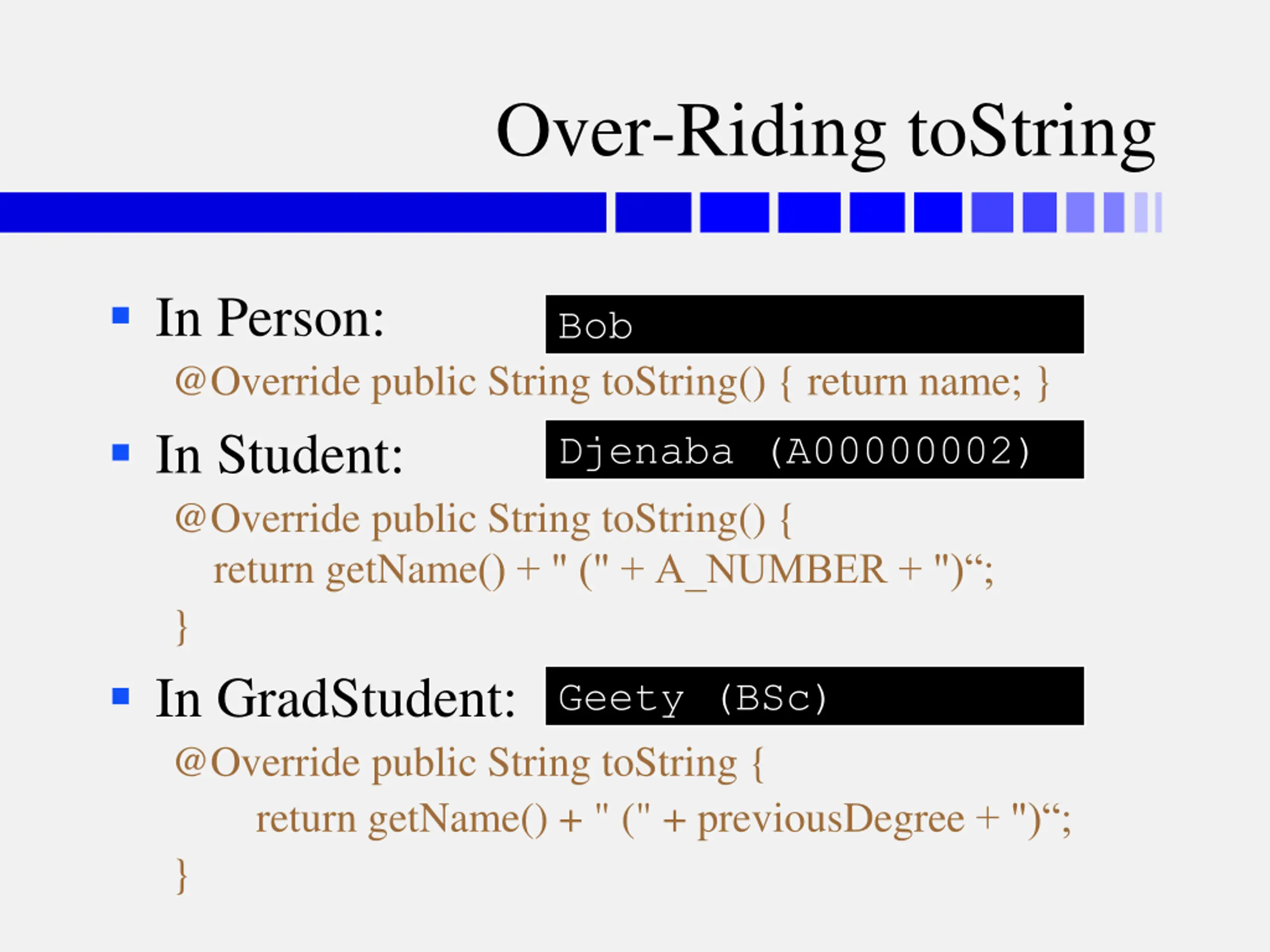Click the blue bullet beside In Person

[121, 316]
